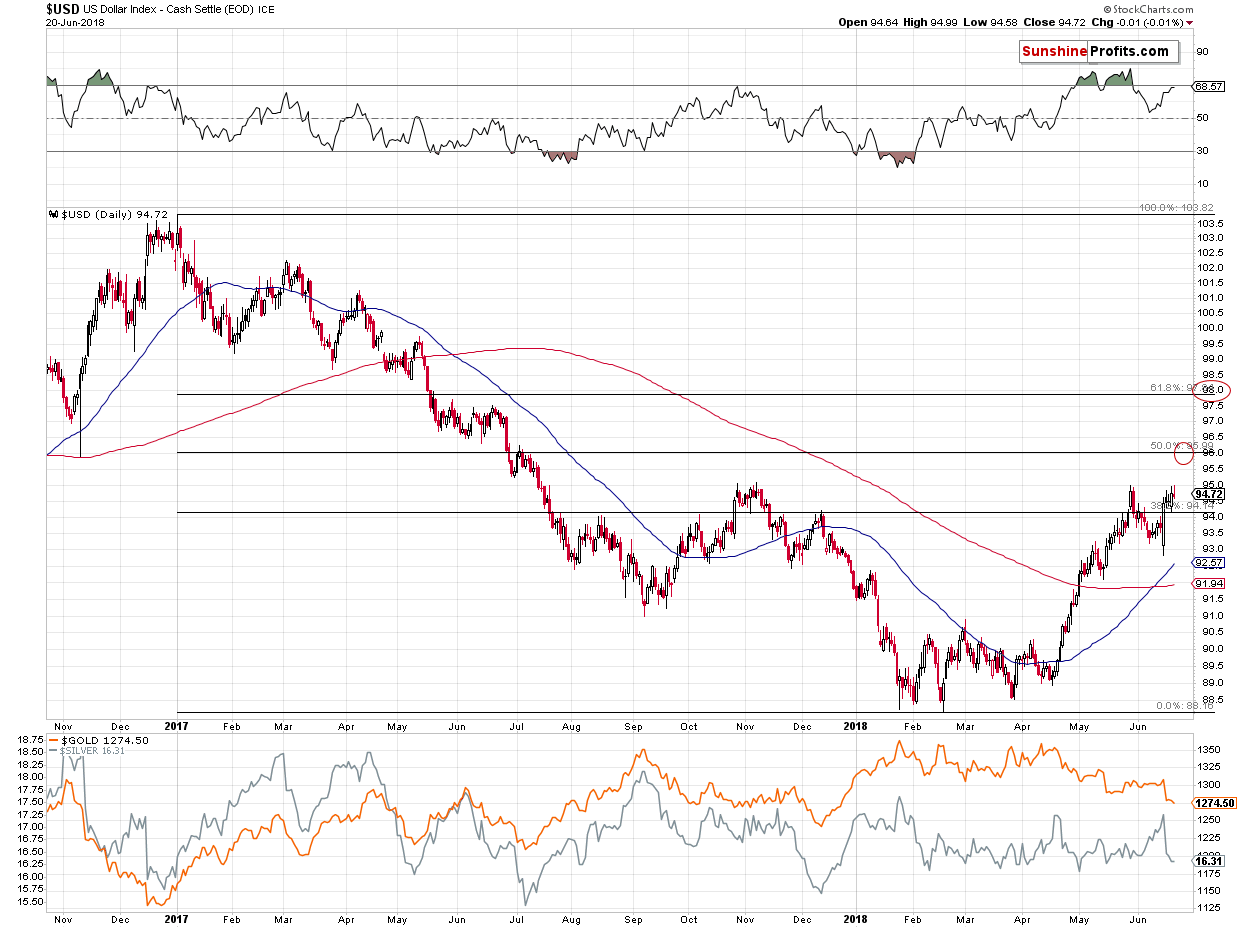Click the red circle near 96.0 level

tap(1184, 452)
